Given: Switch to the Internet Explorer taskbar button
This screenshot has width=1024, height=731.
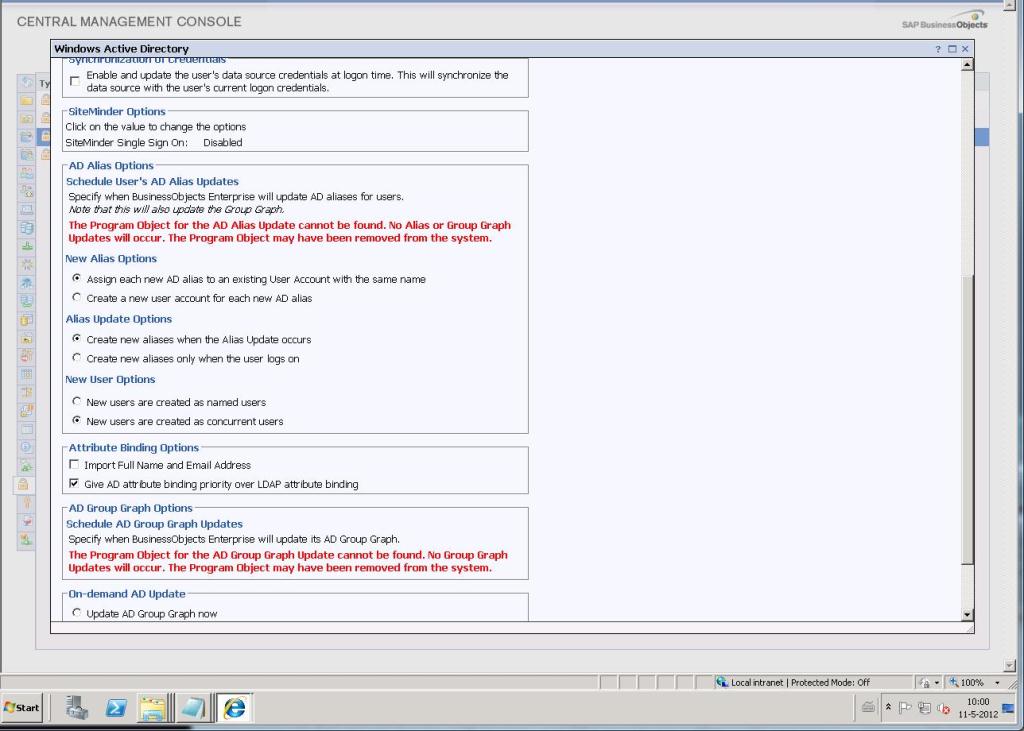Looking at the screenshot, I should (234, 707).
